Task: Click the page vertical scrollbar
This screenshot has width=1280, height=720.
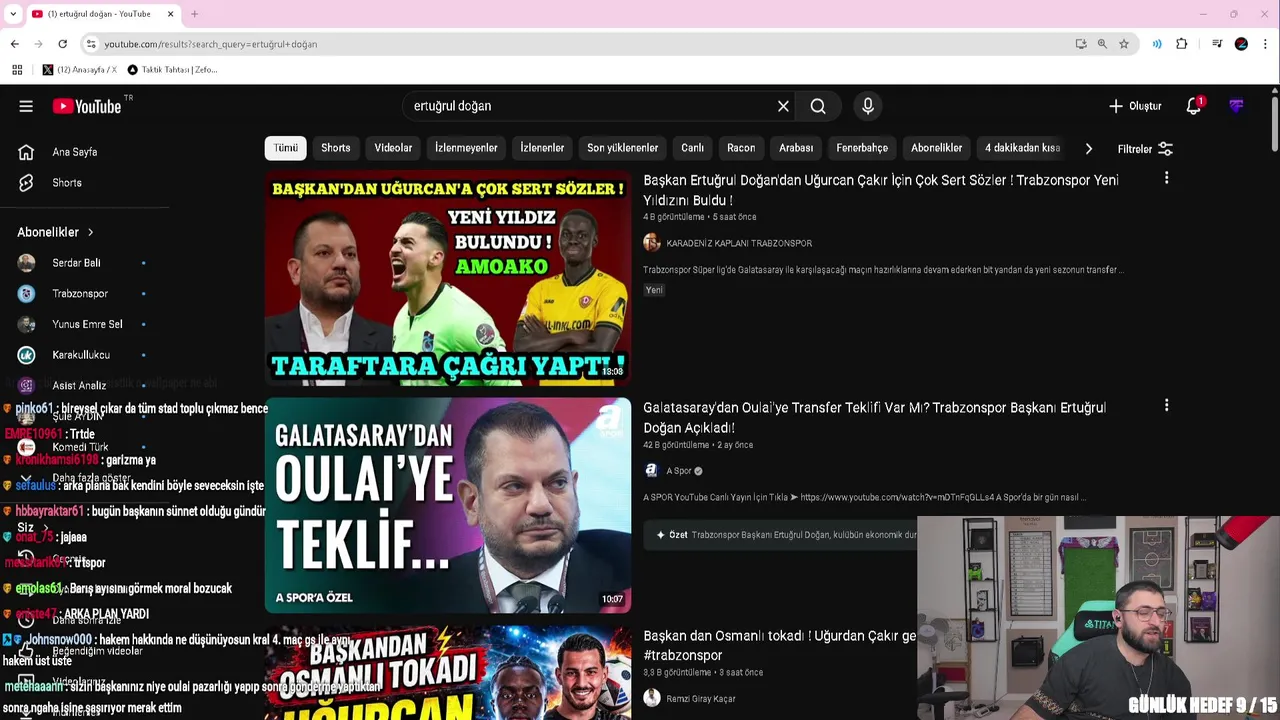Action: [1275, 124]
